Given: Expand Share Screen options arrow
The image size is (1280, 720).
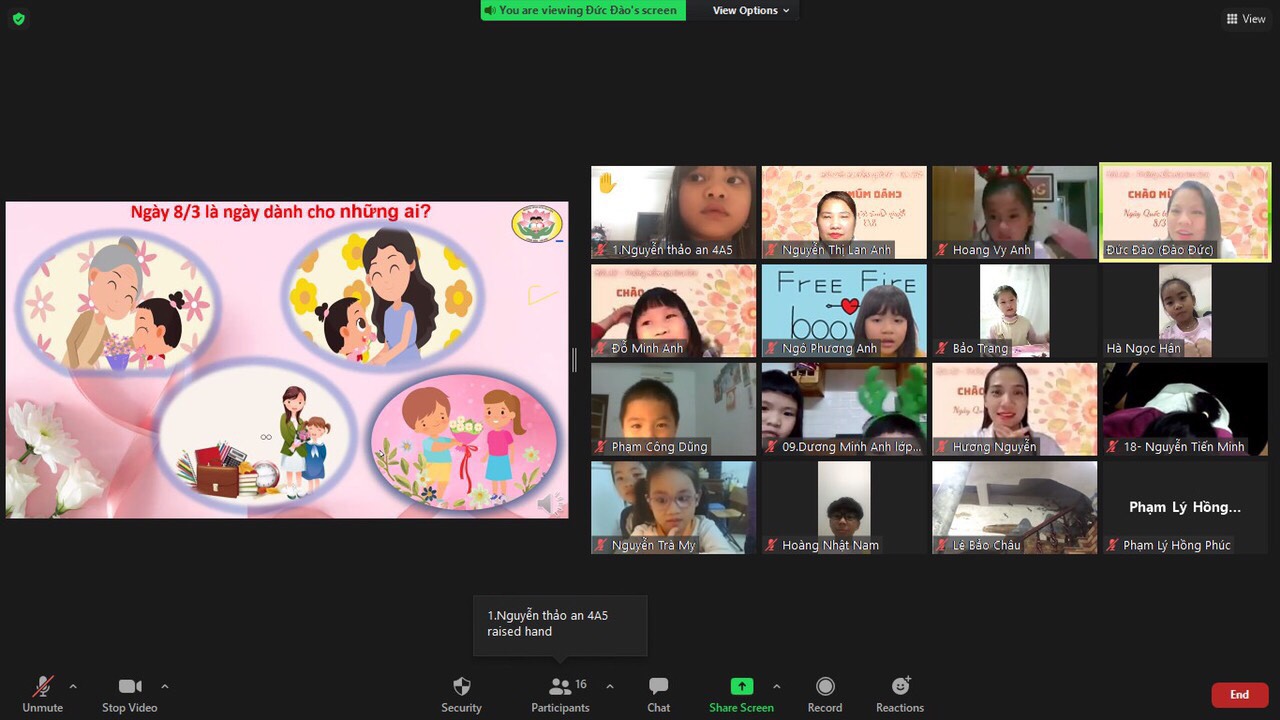Looking at the screenshot, I should pos(777,686).
